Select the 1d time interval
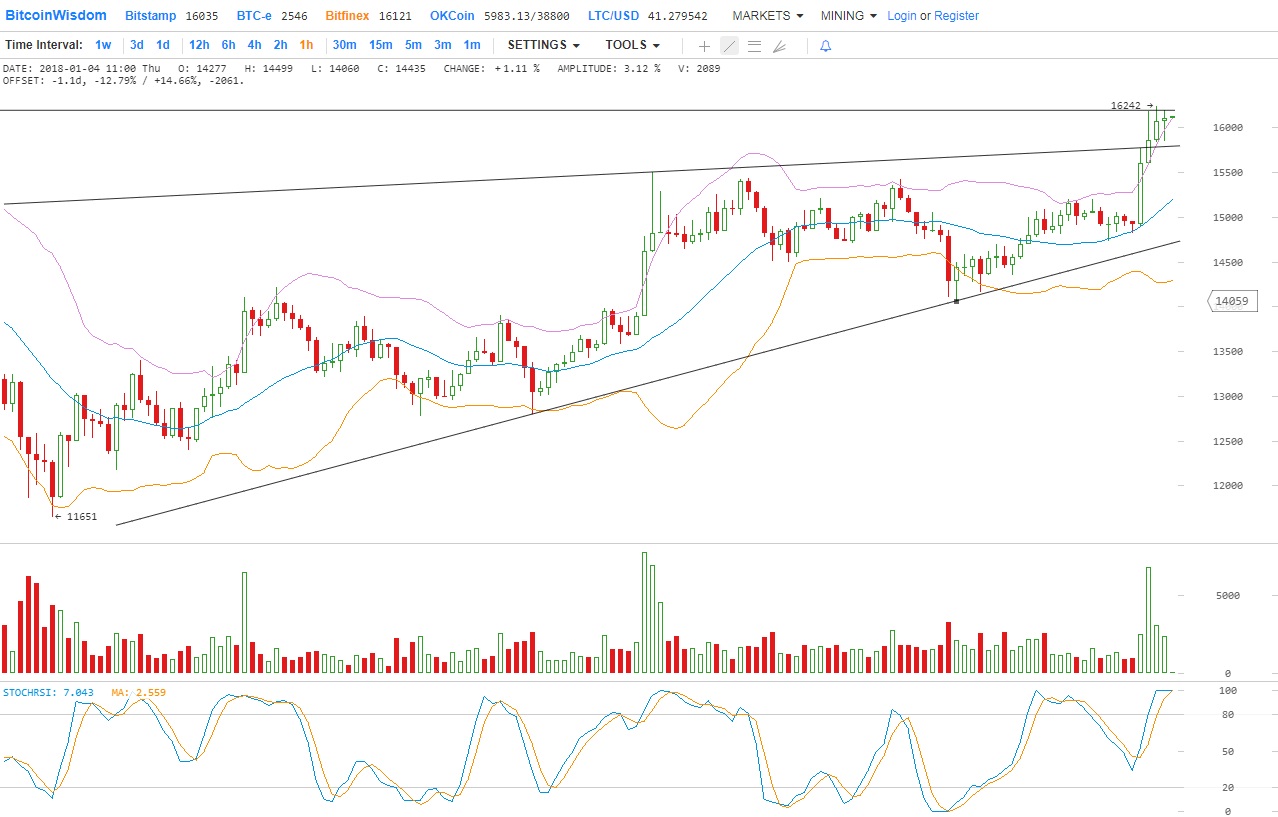1278x817 pixels. (163, 45)
